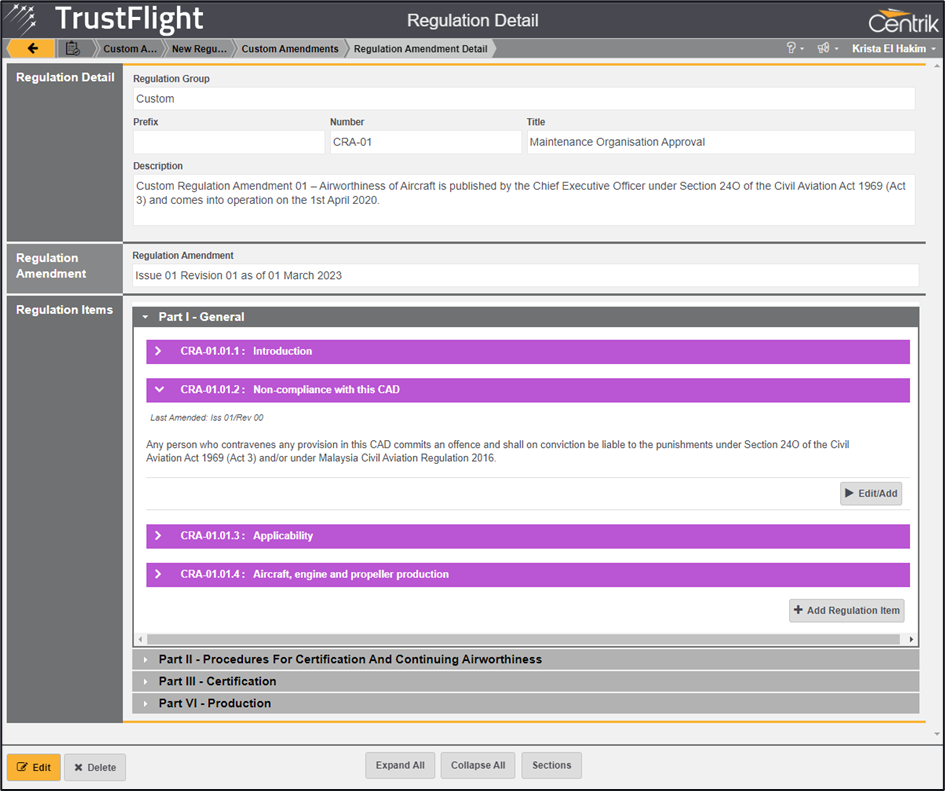This screenshot has height=791, width=945.
Task: Click the yellow back arrow button
Action: point(32,48)
